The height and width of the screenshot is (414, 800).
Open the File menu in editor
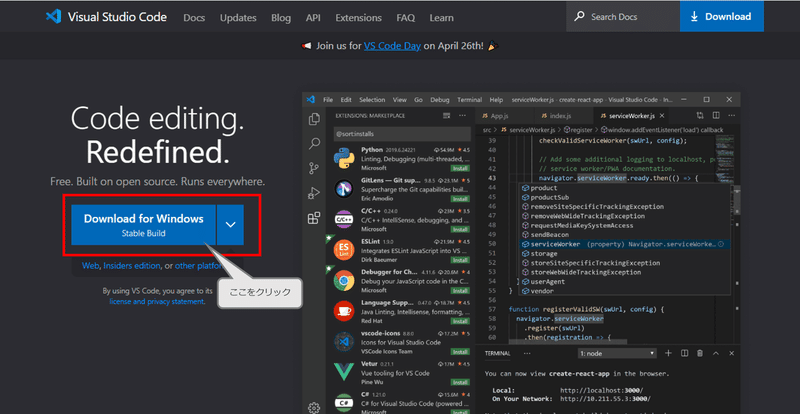(x=328, y=100)
